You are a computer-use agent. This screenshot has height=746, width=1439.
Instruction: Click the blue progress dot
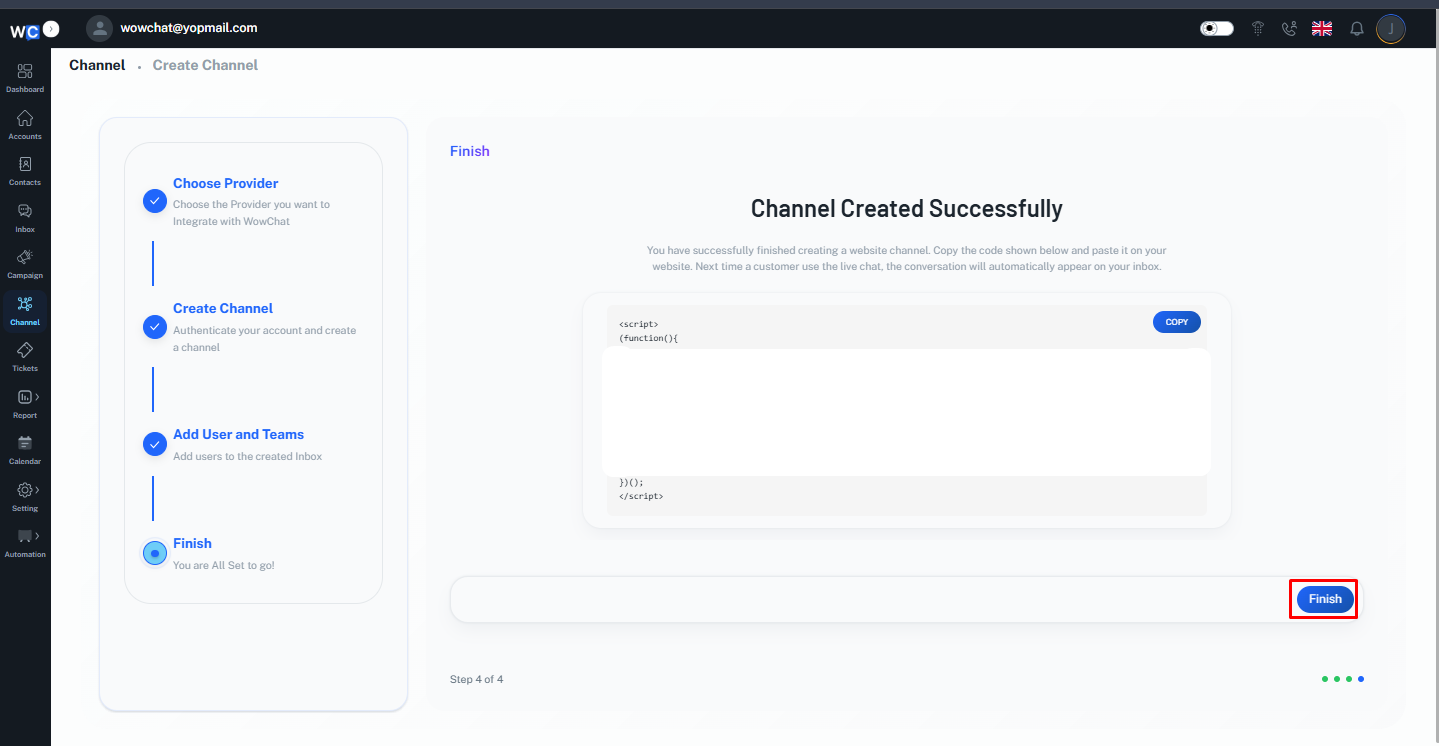coord(1361,679)
